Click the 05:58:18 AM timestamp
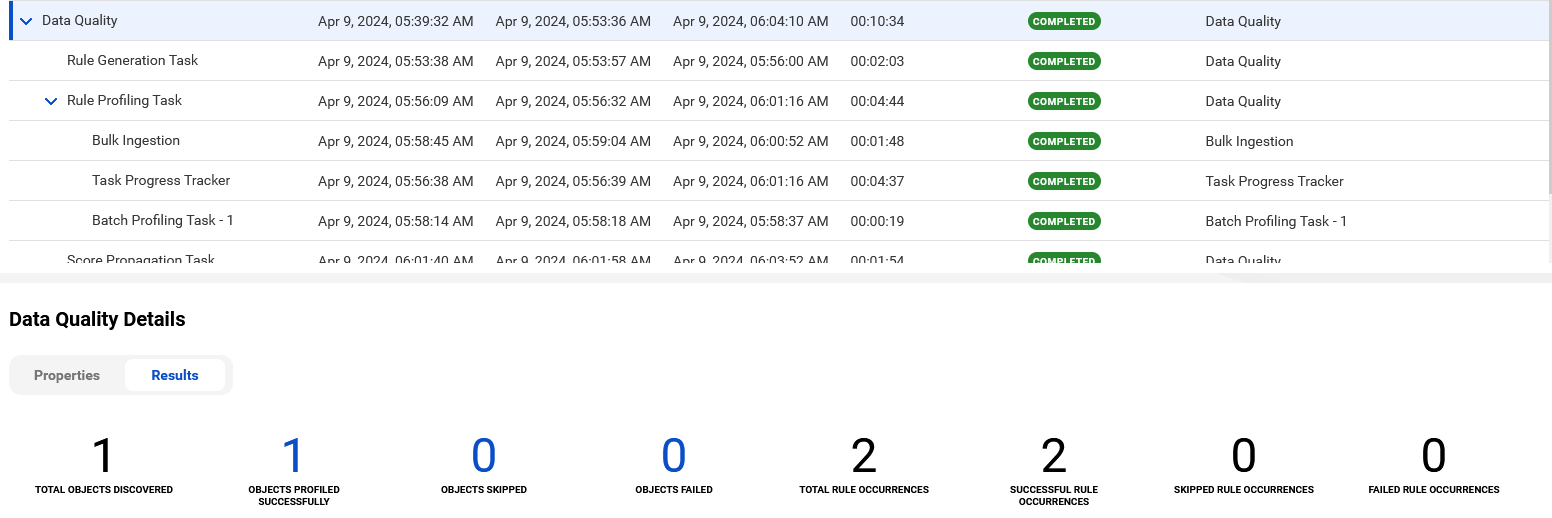 [x=573, y=221]
